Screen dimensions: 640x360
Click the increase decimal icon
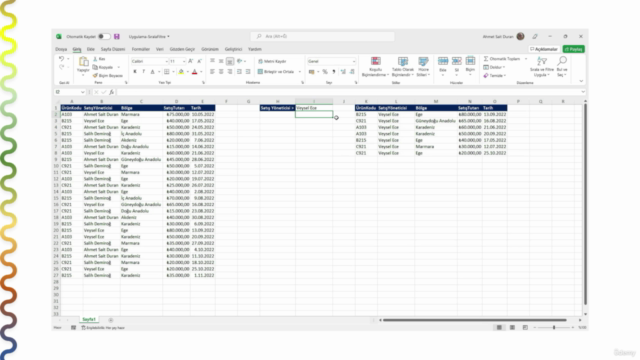coord(343,72)
